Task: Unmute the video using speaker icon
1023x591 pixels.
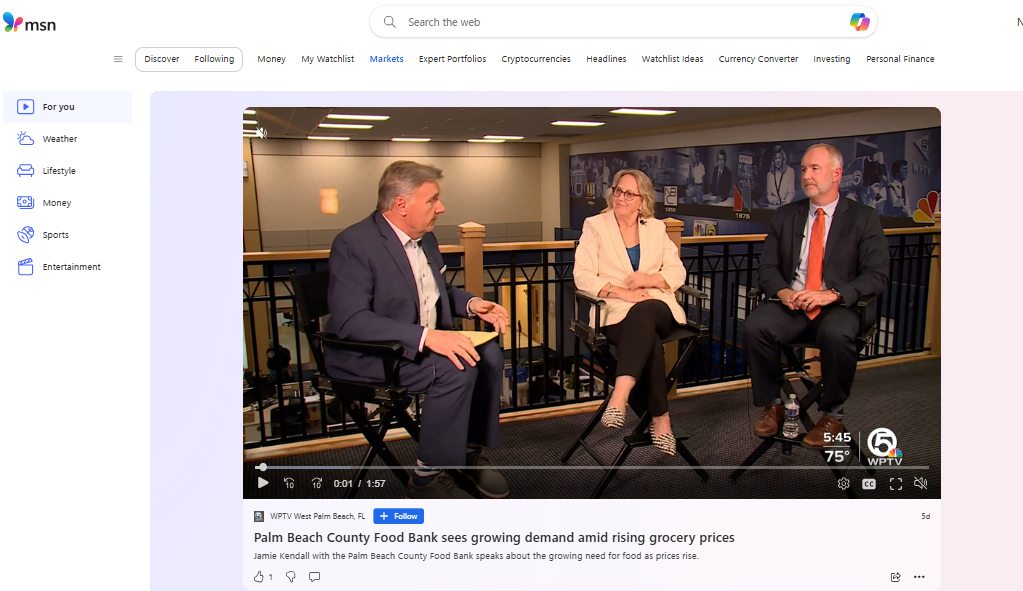Action: tap(921, 483)
